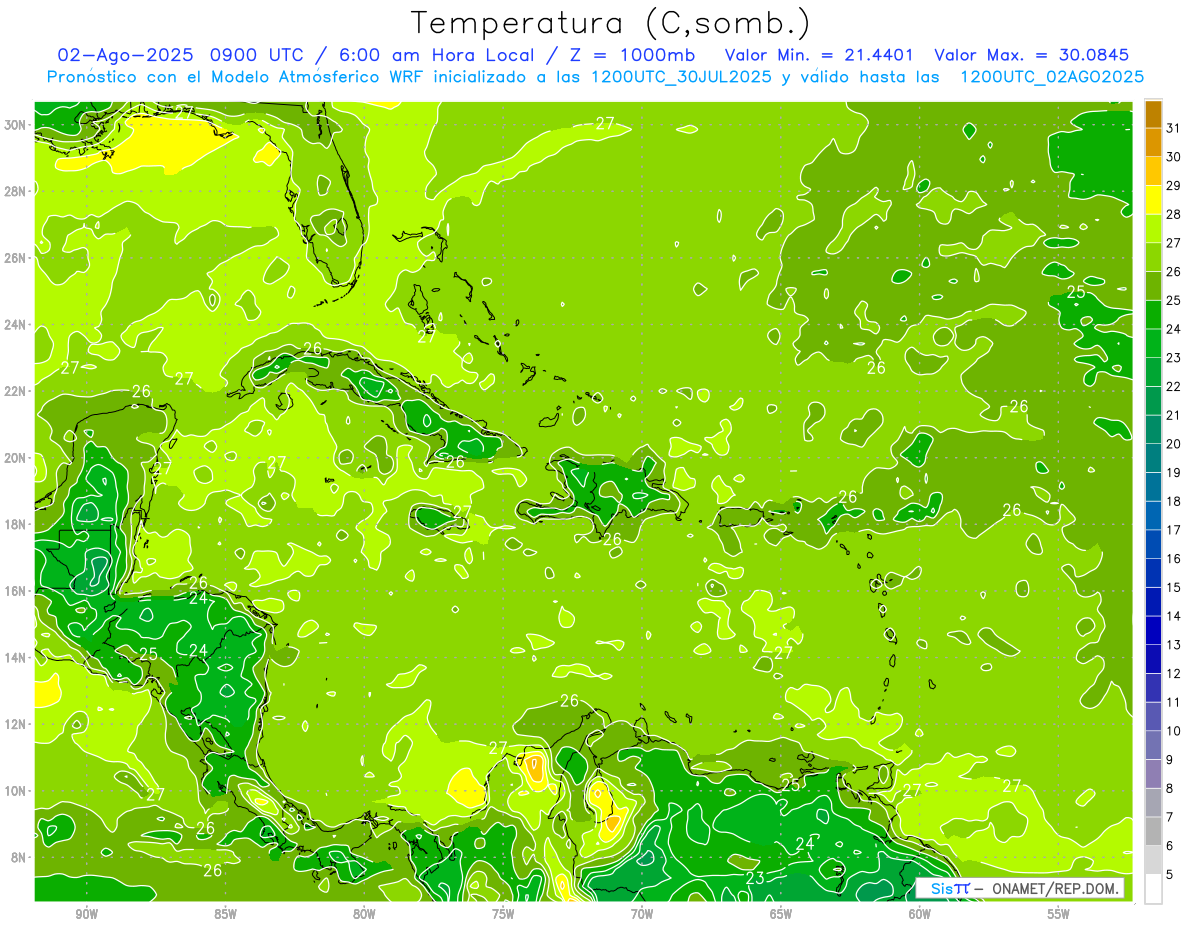Click the pressure level "Z = 1000mb"
This screenshot has width=1200, height=927.
[x=635, y=55]
